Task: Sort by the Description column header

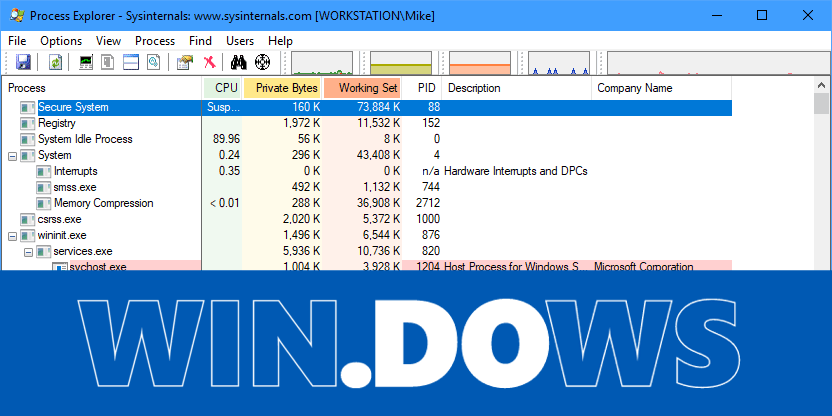Action: click(517, 88)
